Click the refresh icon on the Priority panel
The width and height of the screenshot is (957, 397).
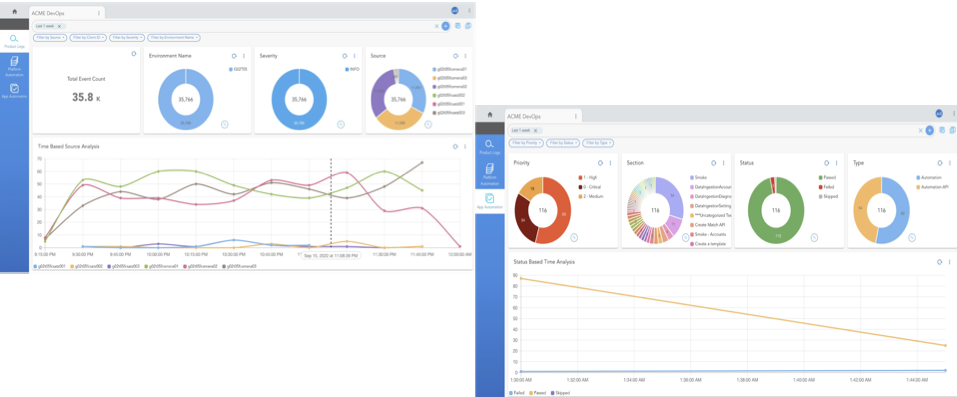tap(600, 163)
